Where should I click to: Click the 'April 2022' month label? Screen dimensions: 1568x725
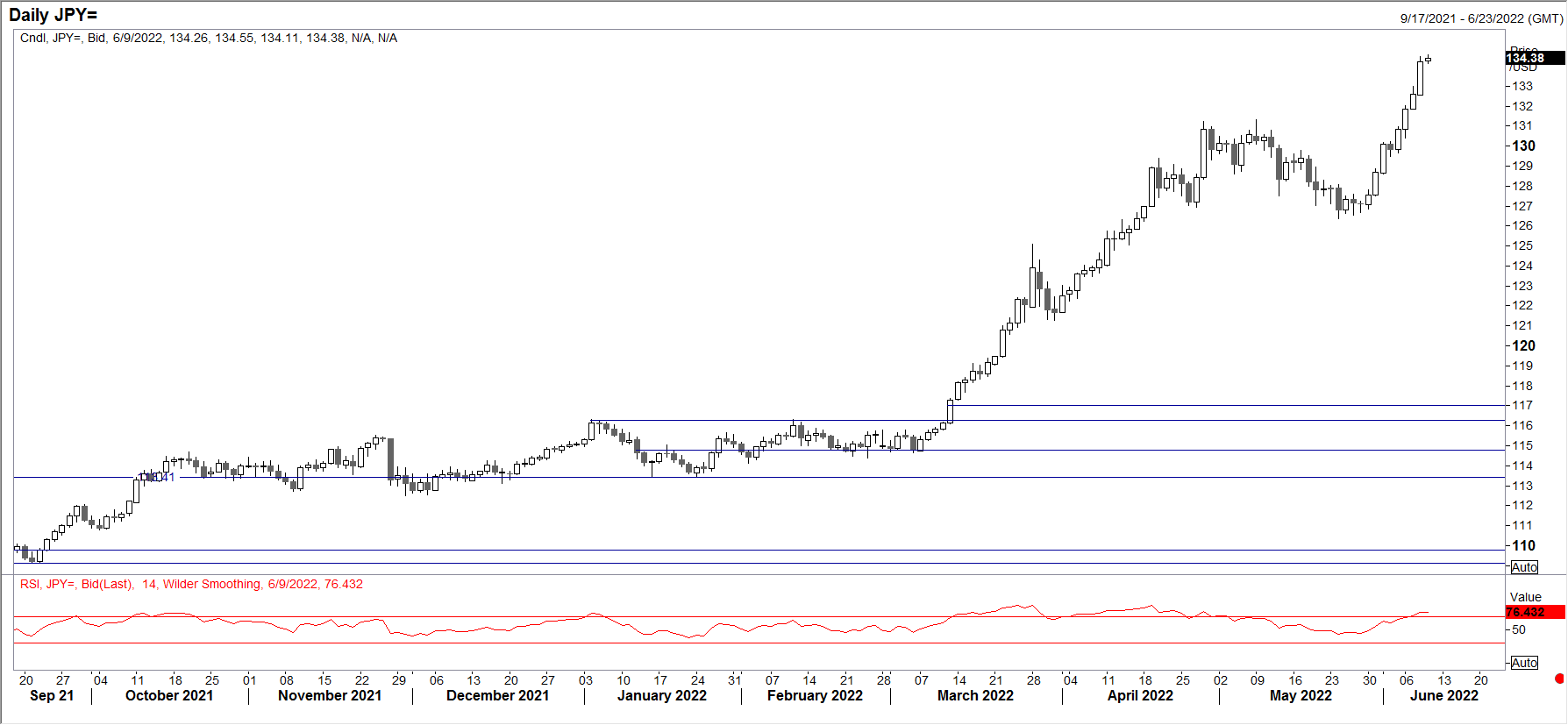1140,695
